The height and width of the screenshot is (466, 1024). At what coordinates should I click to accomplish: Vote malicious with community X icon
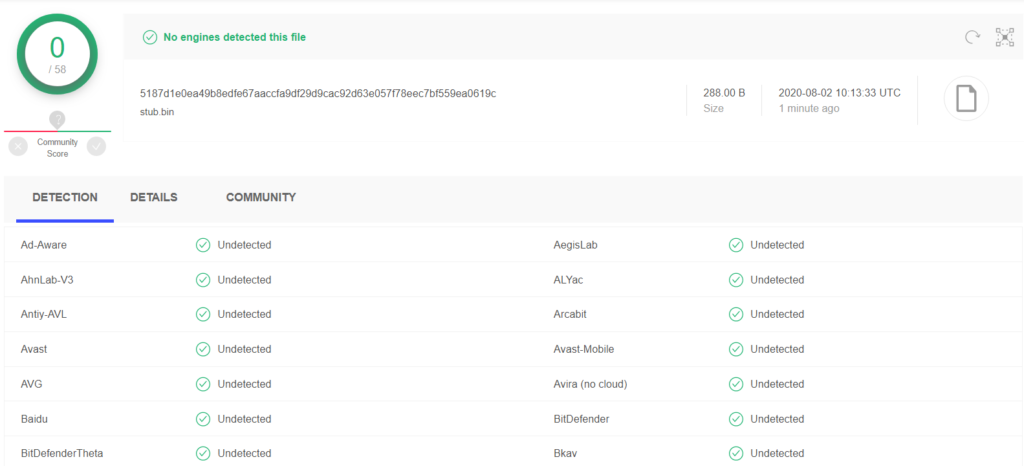(x=18, y=147)
